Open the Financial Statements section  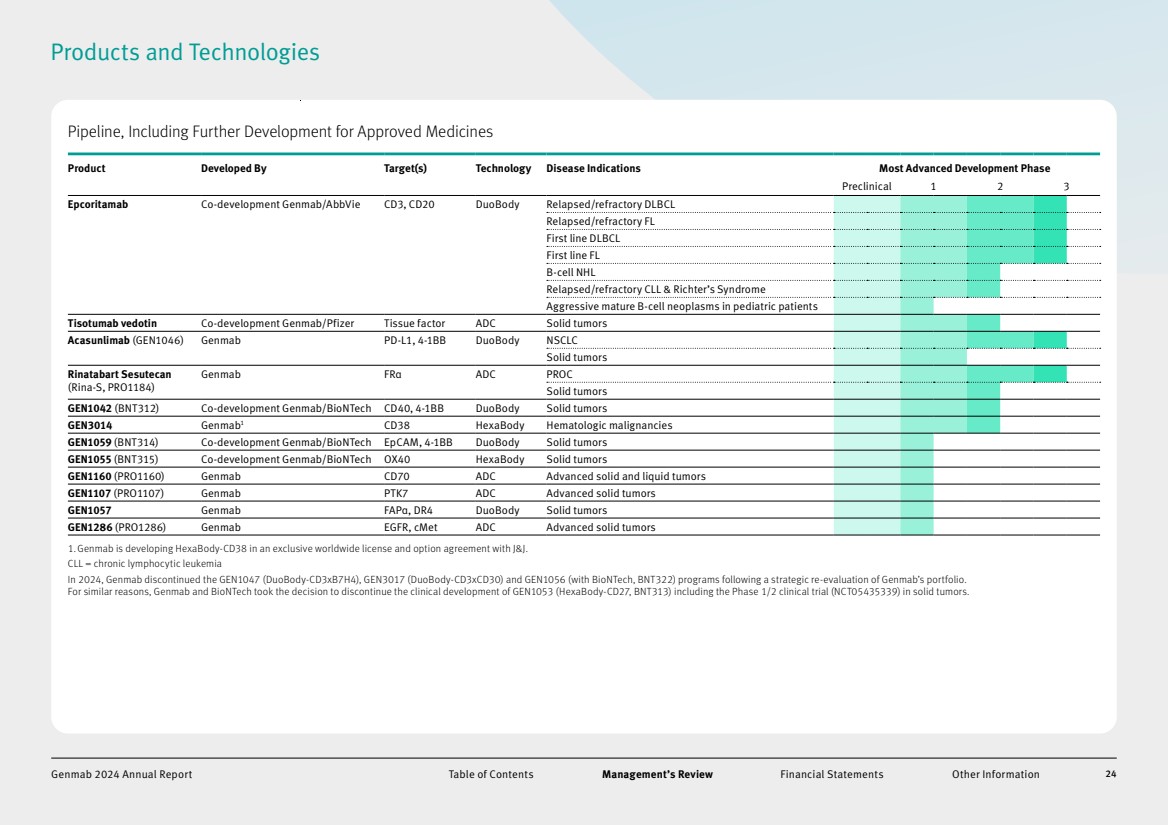(831, 774)
